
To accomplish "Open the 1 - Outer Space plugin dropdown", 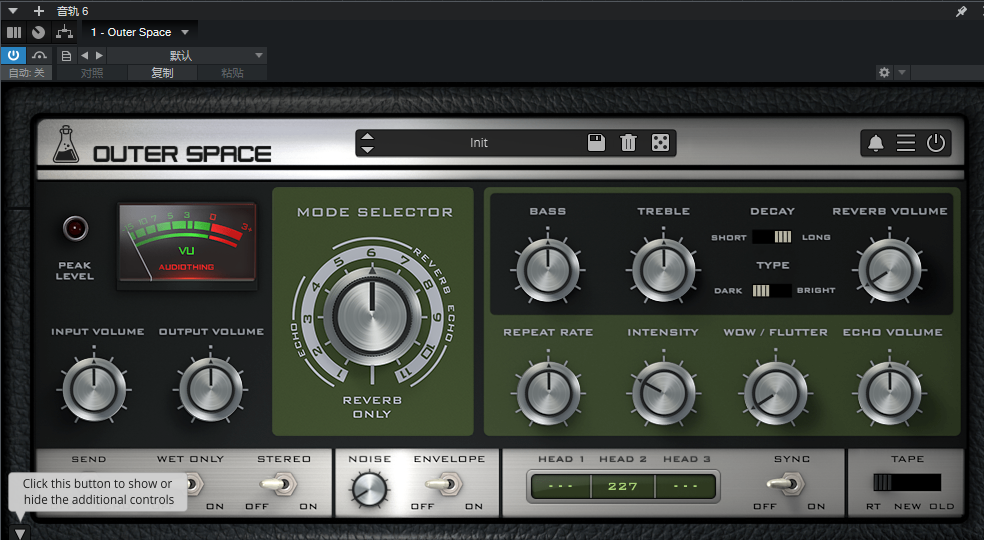I will click(139, 32).
